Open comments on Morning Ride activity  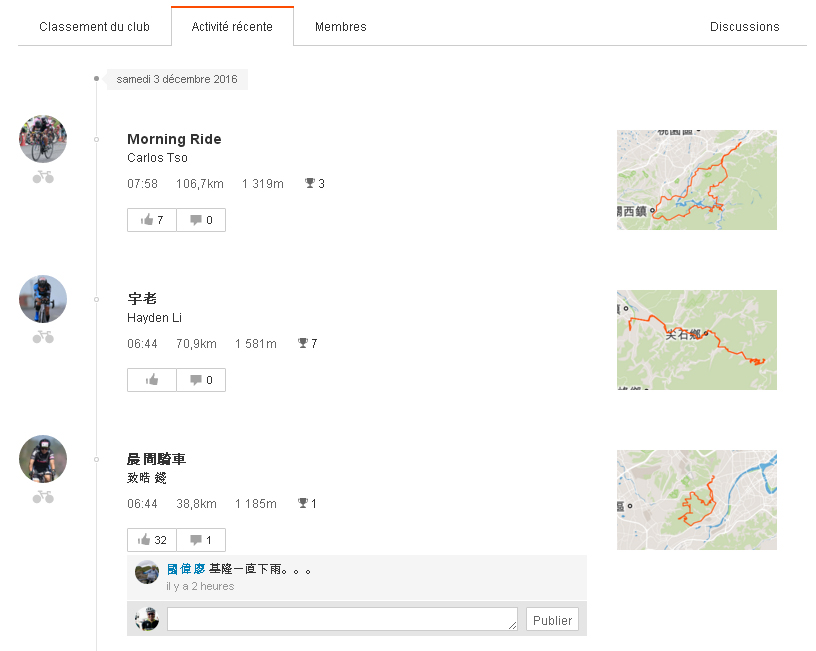pos(201,220)
